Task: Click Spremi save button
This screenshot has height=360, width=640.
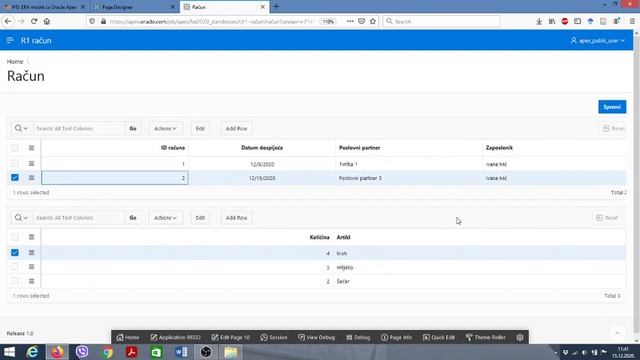Action: [612, 107]
